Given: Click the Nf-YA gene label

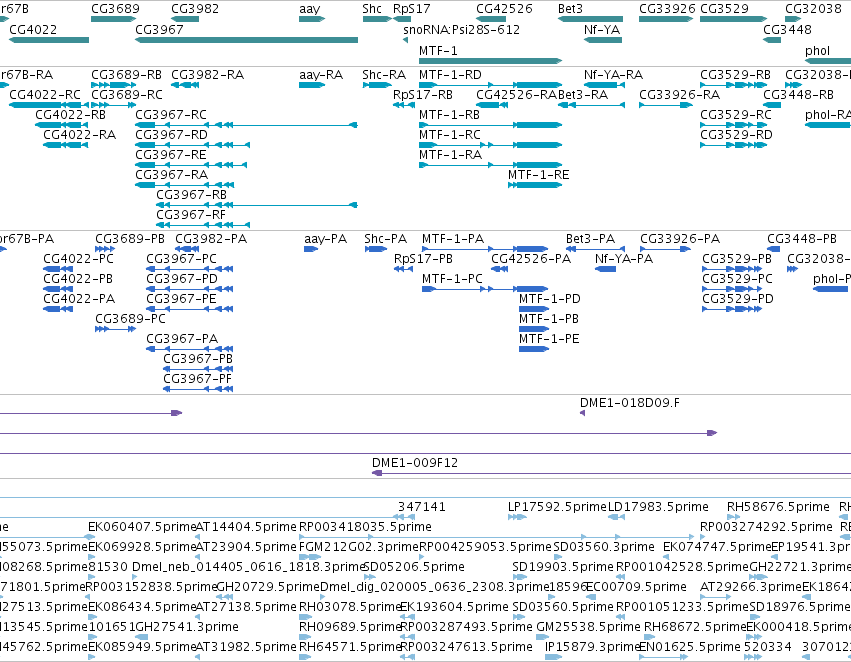Looking at the screenshot, I should pyautogui.click(x=602, y=29).
